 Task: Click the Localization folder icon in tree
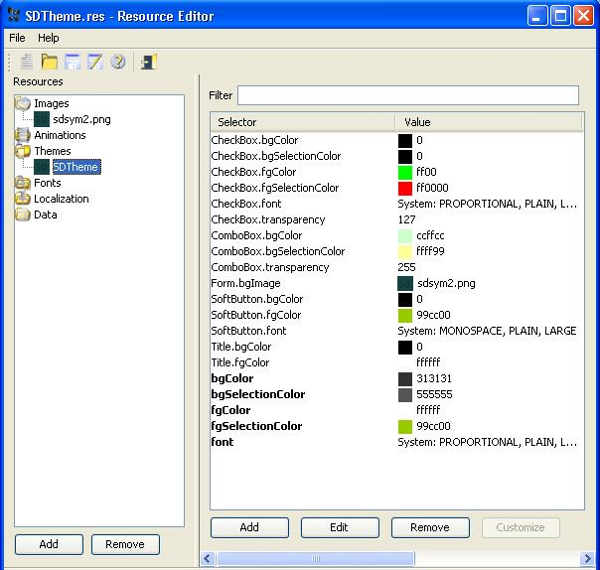tap(23, 199)
